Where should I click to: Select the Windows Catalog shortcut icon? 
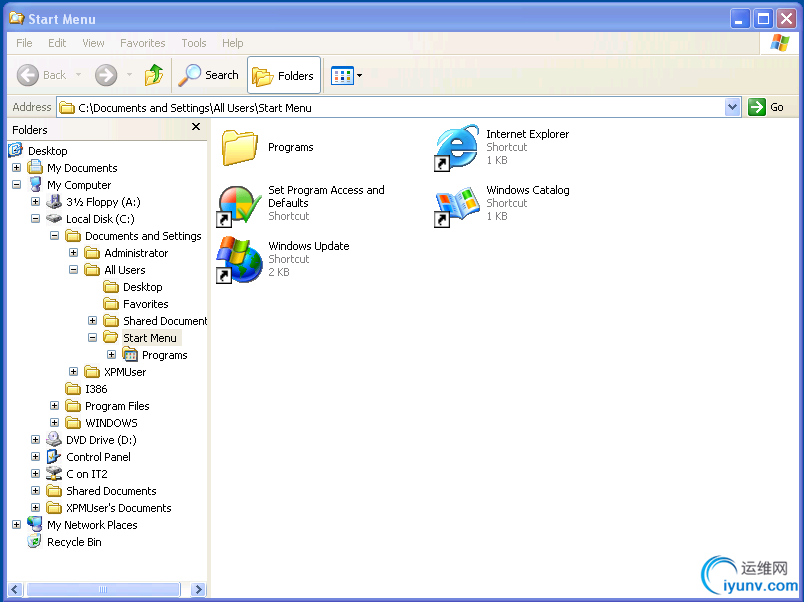pyautogui.click(x=456, y=206)
